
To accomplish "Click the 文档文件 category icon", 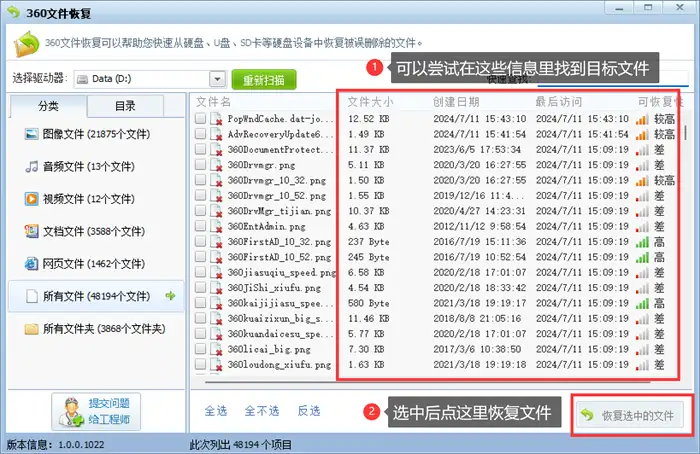I will tap(31, 231).
